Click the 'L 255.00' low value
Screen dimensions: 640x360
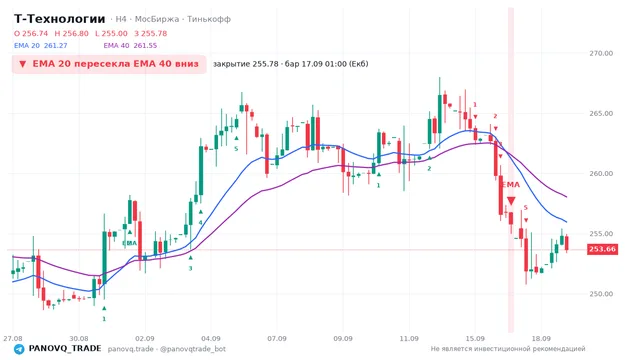(111, 33)
